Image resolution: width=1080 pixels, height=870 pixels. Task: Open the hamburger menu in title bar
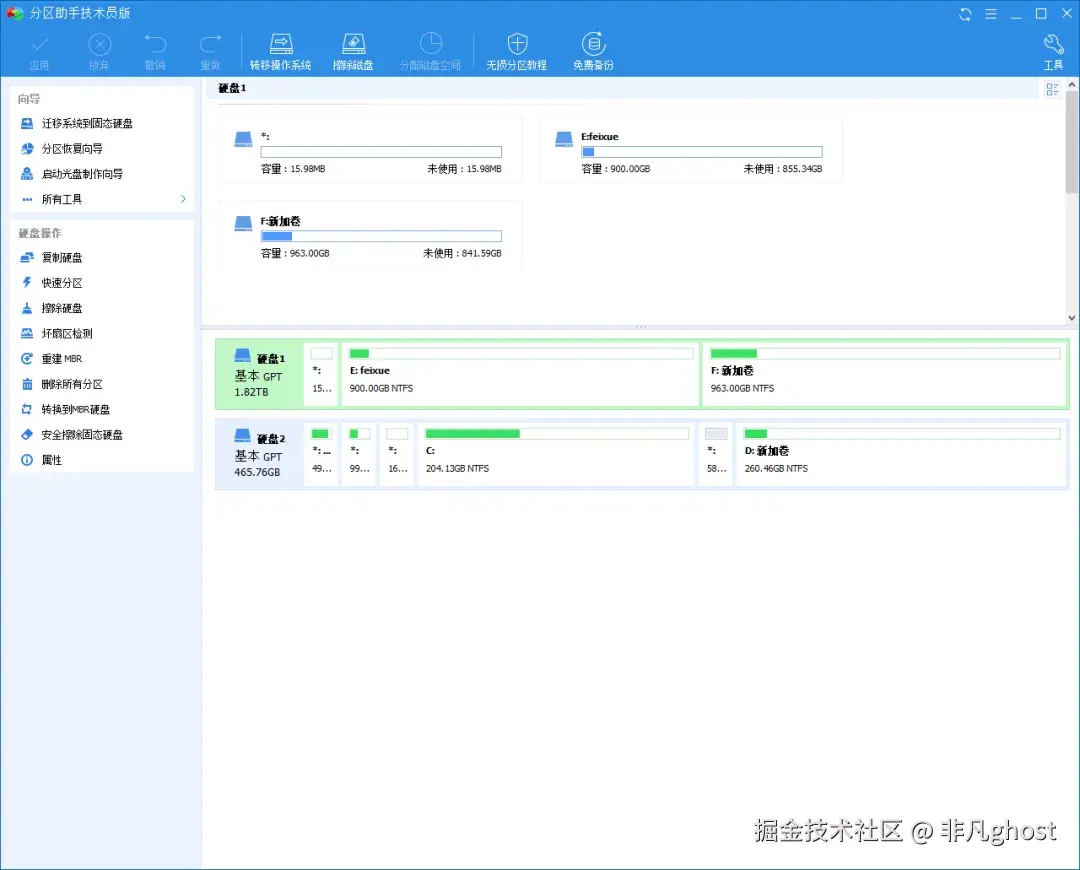pos(990,14)
